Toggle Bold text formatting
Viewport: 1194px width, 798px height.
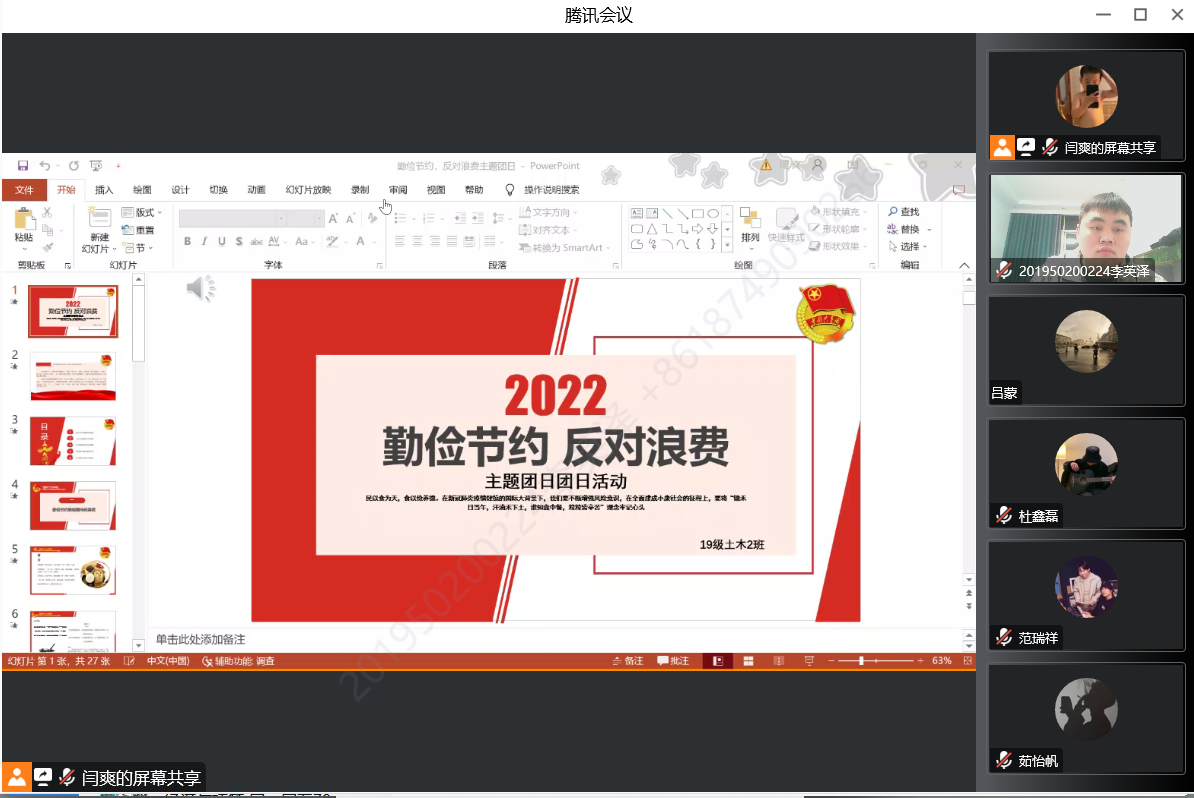187,241
